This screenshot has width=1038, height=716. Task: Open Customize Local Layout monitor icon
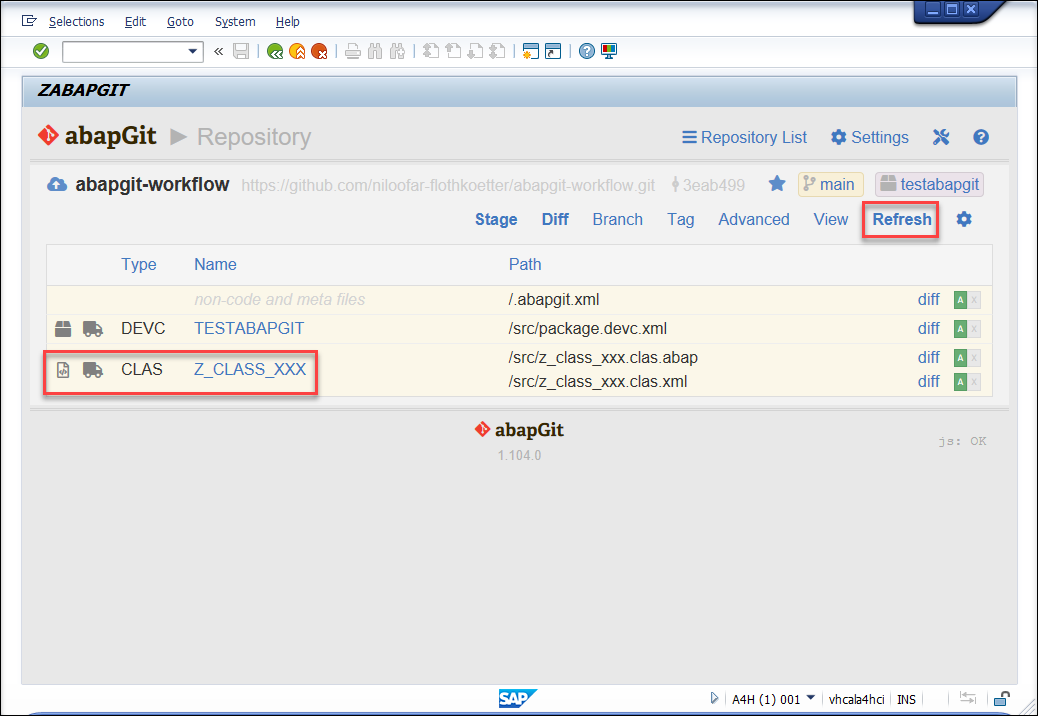point(609,51)
